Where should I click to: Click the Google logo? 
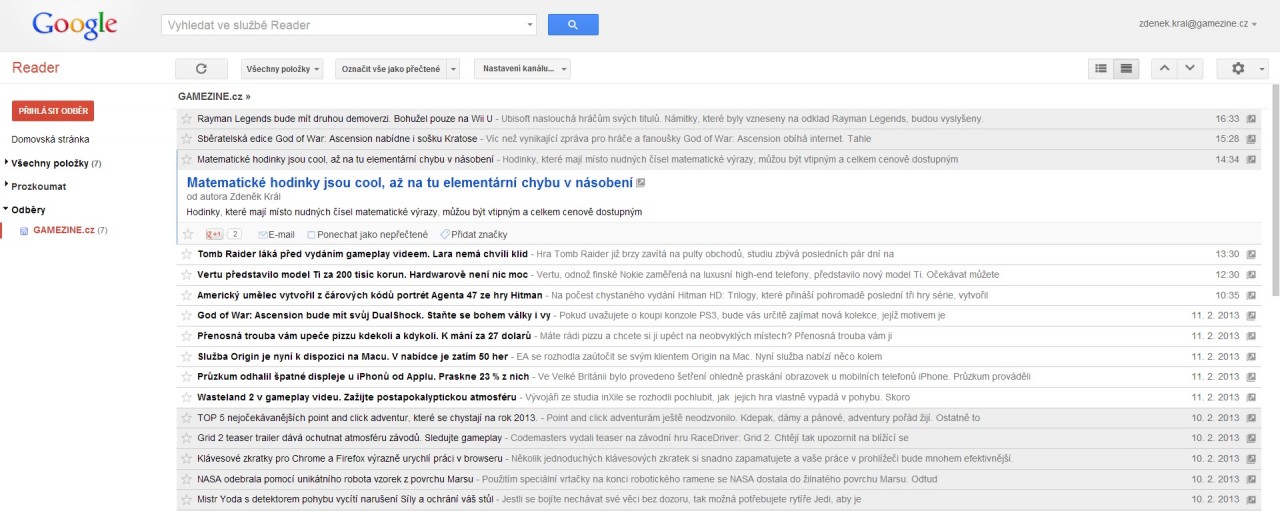point(74,24)
